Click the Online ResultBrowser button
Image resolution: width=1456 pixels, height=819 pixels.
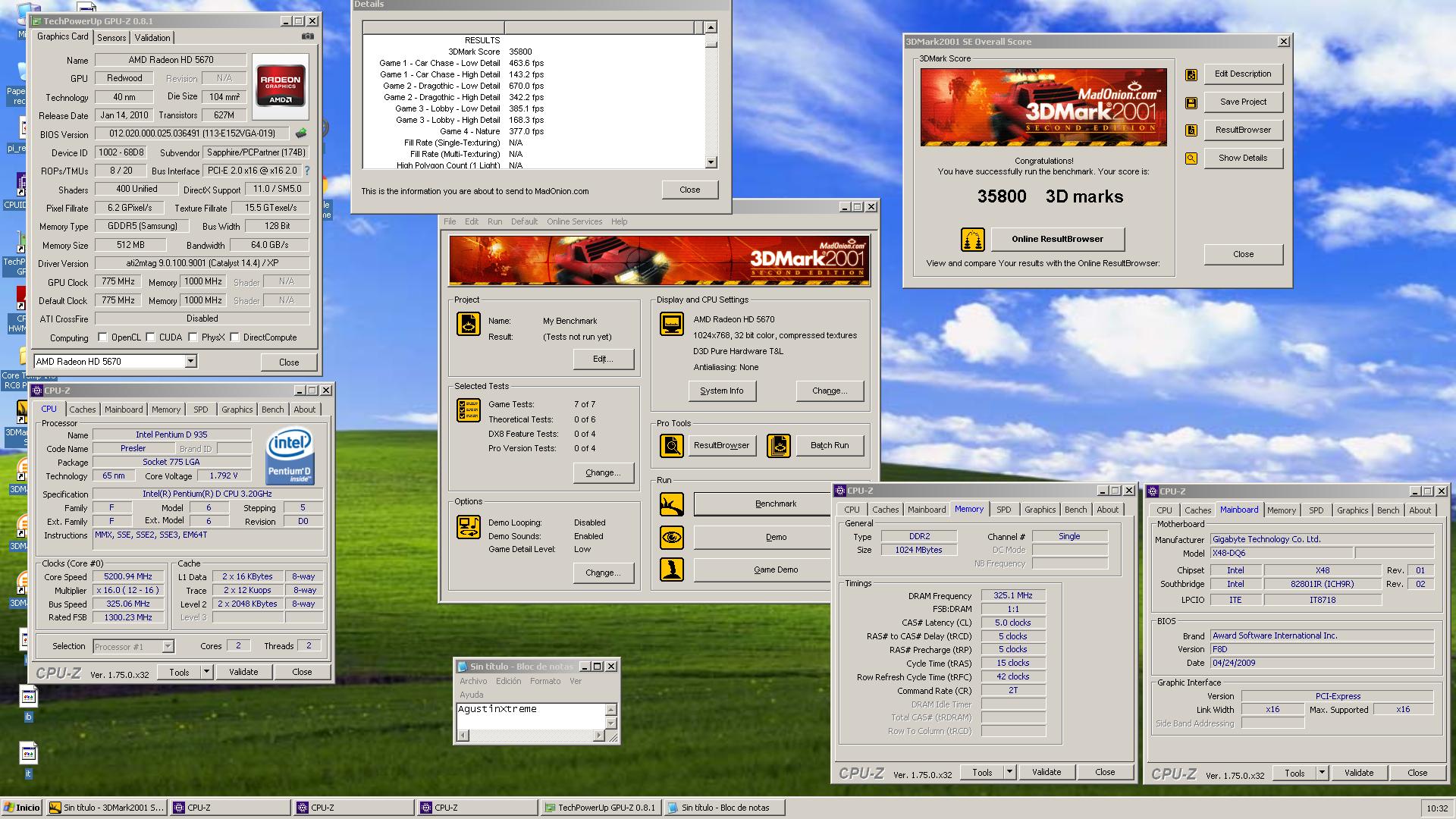pos(1057,240)
